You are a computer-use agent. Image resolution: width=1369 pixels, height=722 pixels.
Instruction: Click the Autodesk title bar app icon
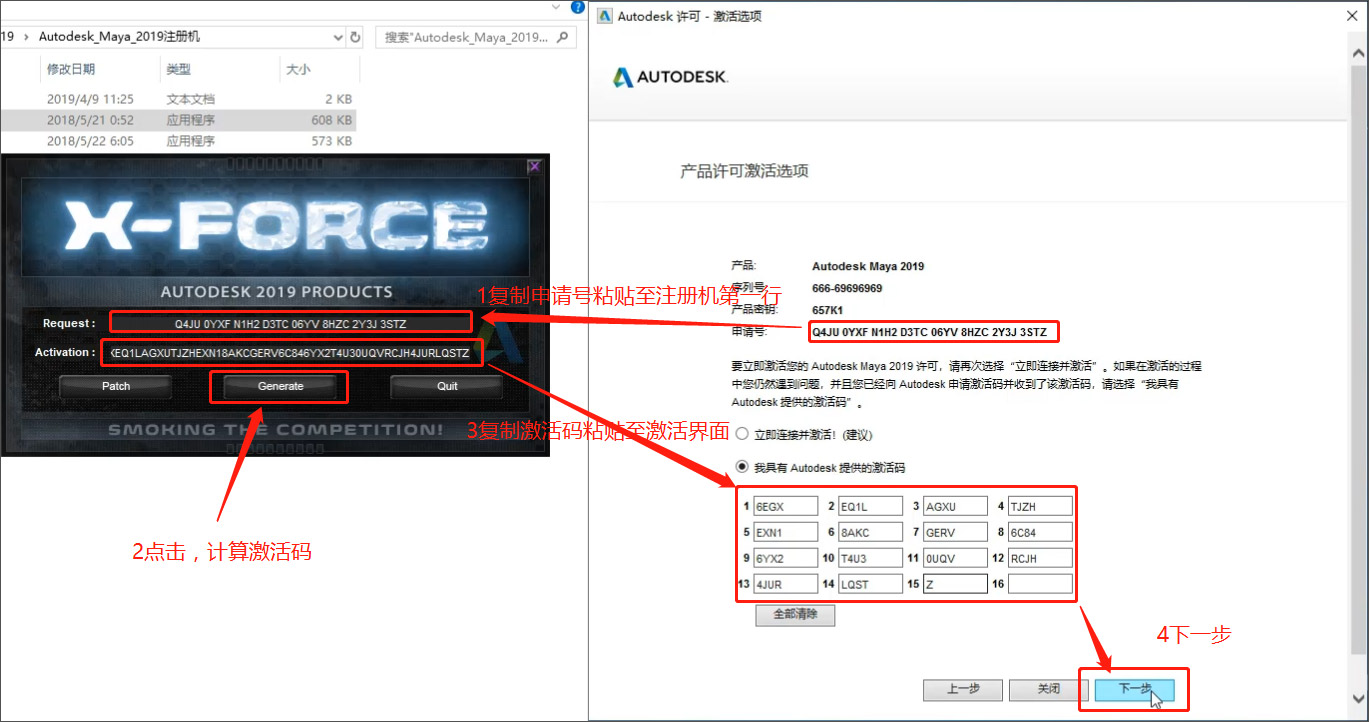tap(603, 16)
